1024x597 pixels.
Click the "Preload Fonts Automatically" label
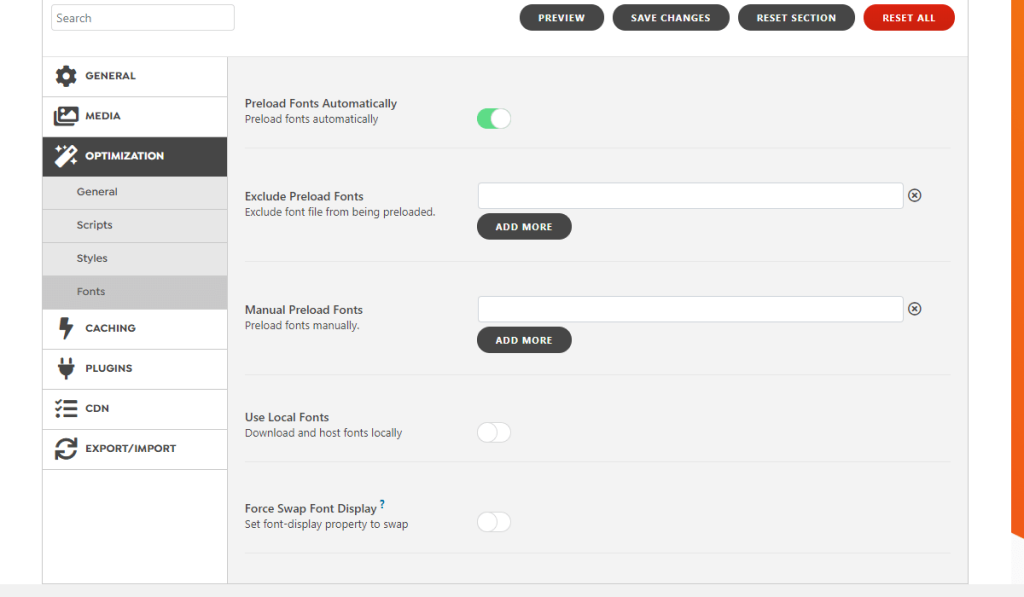[x=321, y=103]
